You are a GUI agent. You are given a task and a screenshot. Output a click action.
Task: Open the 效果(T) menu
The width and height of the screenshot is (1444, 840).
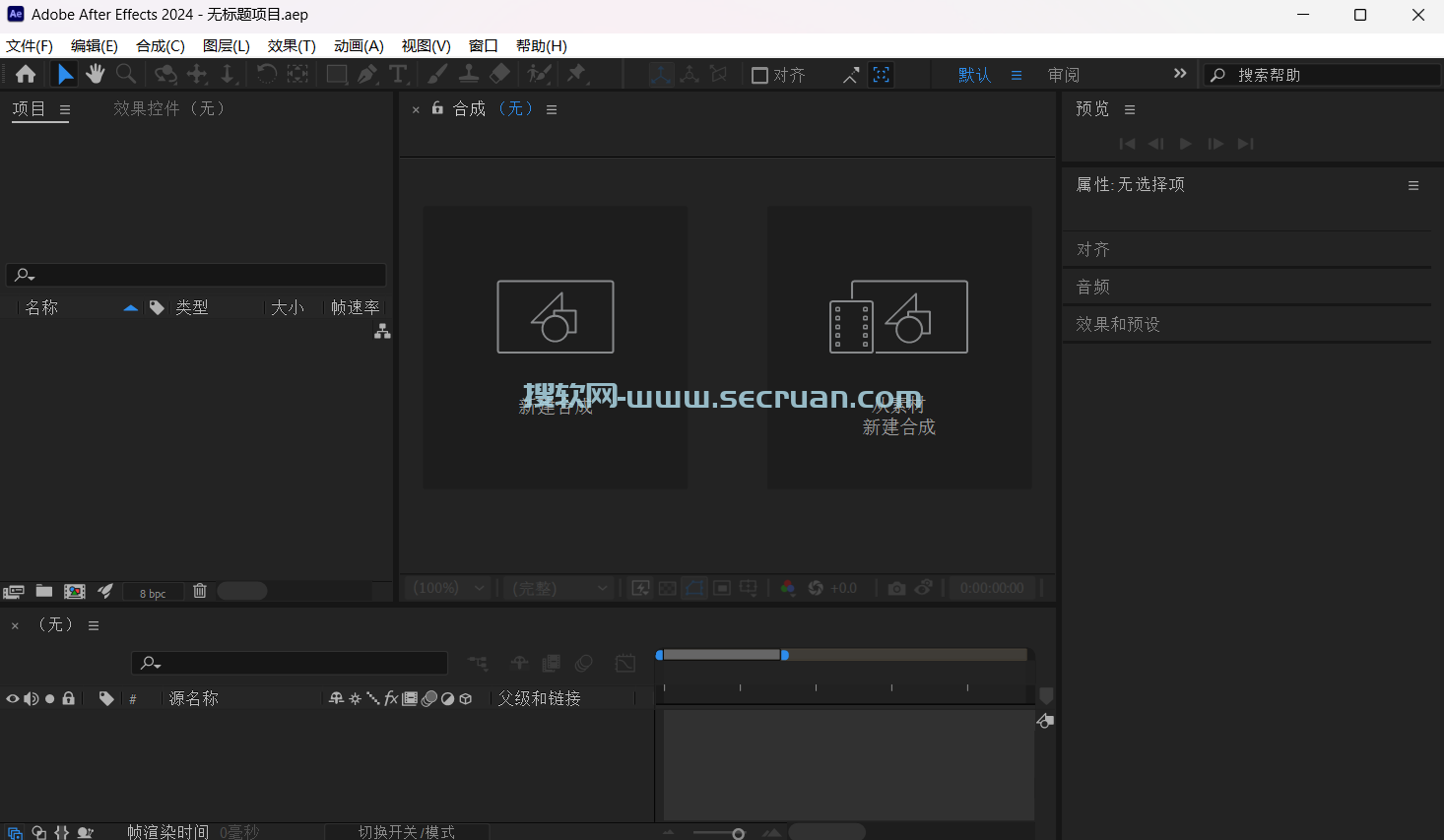coord(292,46)
